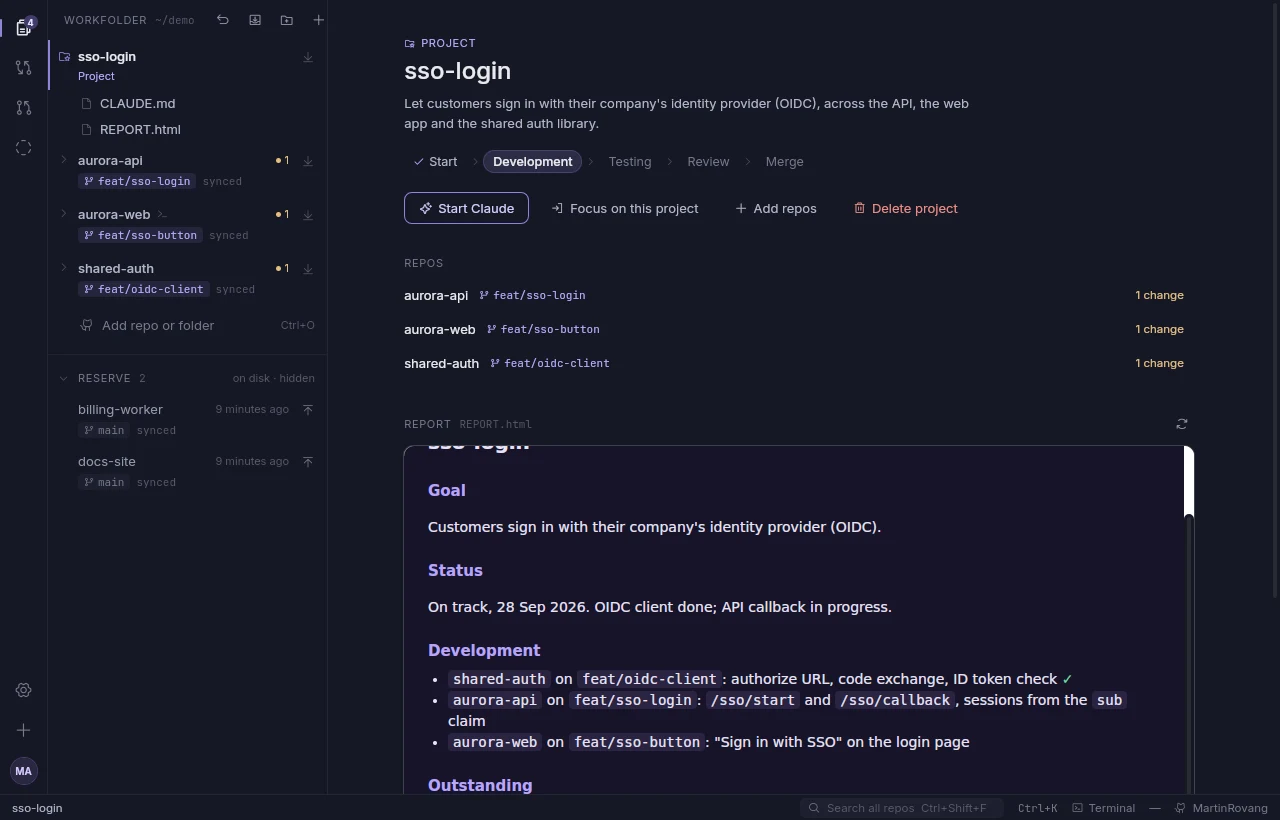Click the feat/sso-button branch badge in sidebar
Viewport: 1280px width, 820px height.
point(140,235)
